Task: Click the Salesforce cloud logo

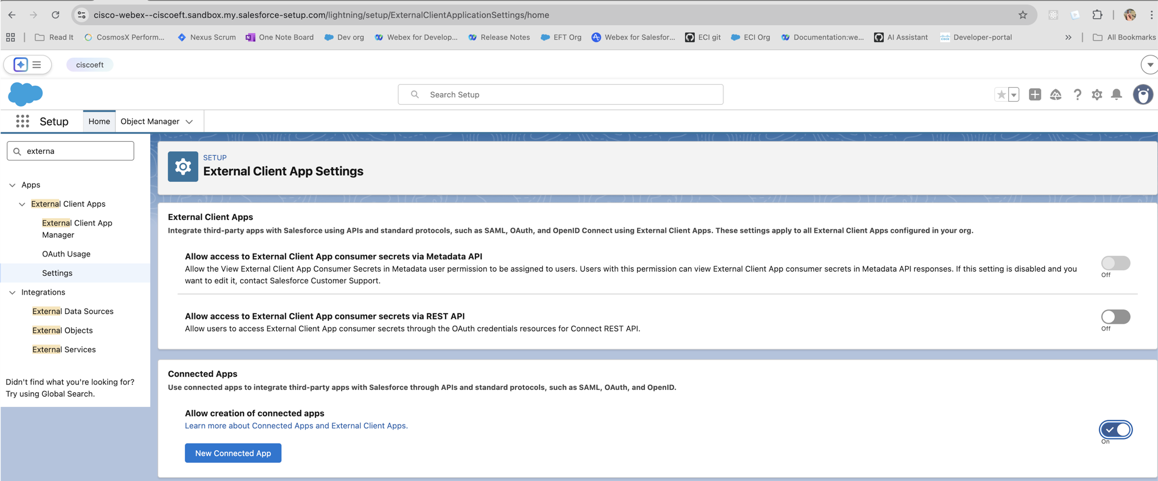Action: tap(25, 94)
